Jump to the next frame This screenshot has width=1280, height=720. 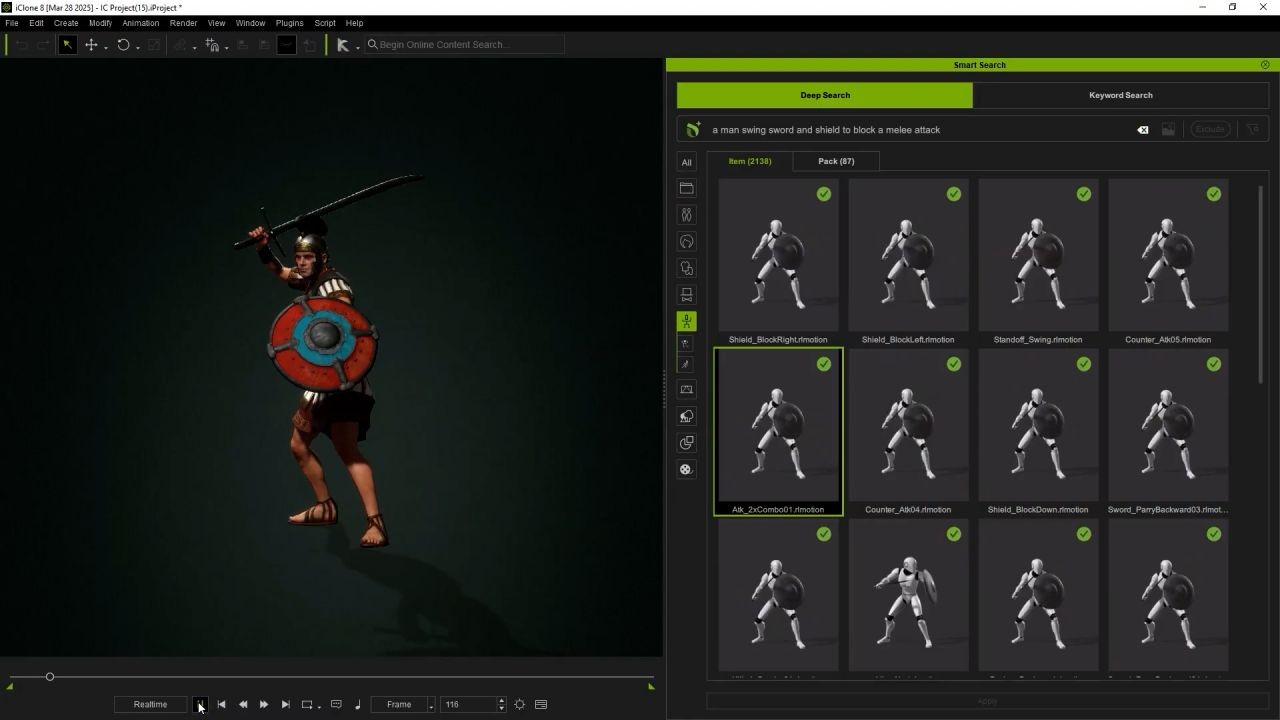[264, 704]
